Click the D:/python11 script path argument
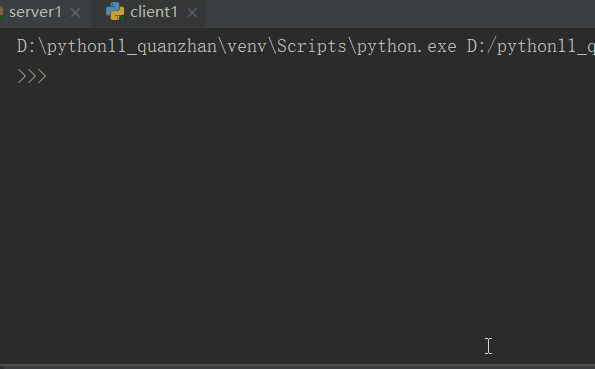This screenshot has height=369, width=595. pyautogui.click(x=531, y=47)
